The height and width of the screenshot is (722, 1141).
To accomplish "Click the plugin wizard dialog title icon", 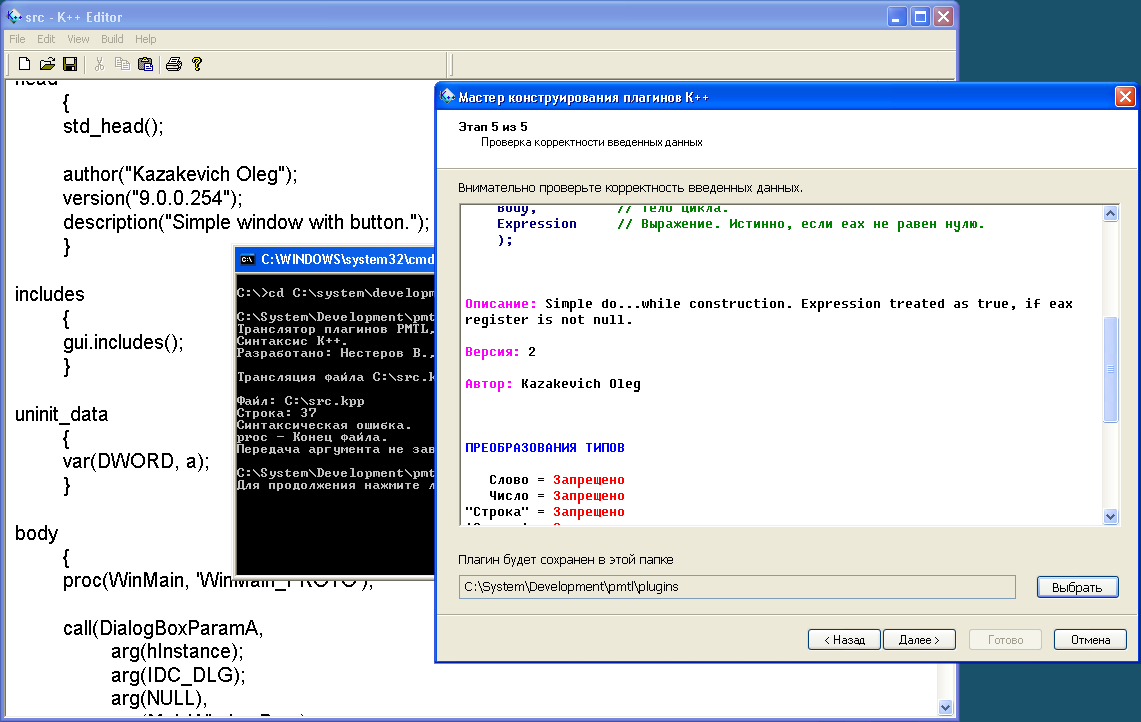I will click(x=447, y=96).
